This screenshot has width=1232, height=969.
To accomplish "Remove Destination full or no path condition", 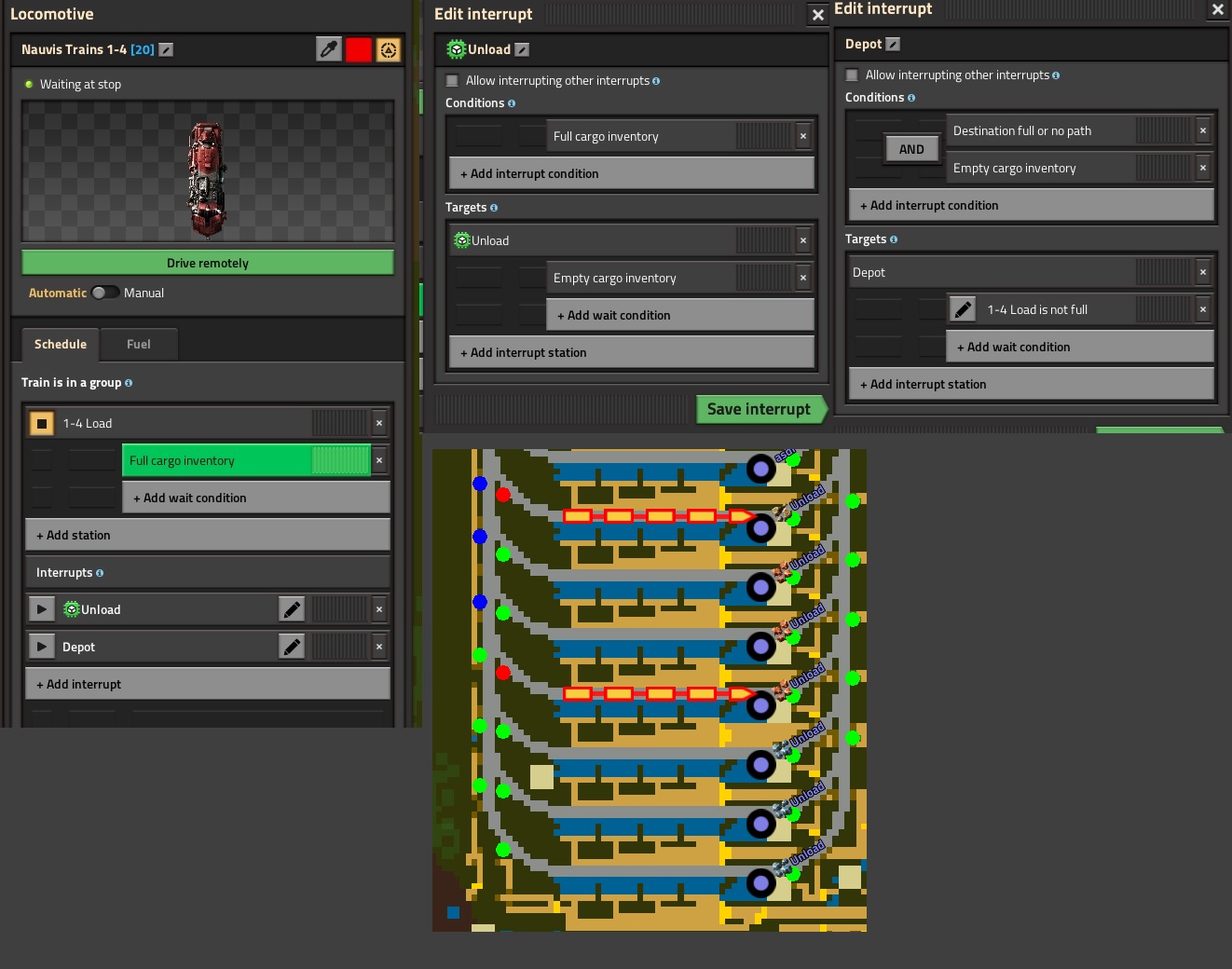I will [x=1202, y=130].
